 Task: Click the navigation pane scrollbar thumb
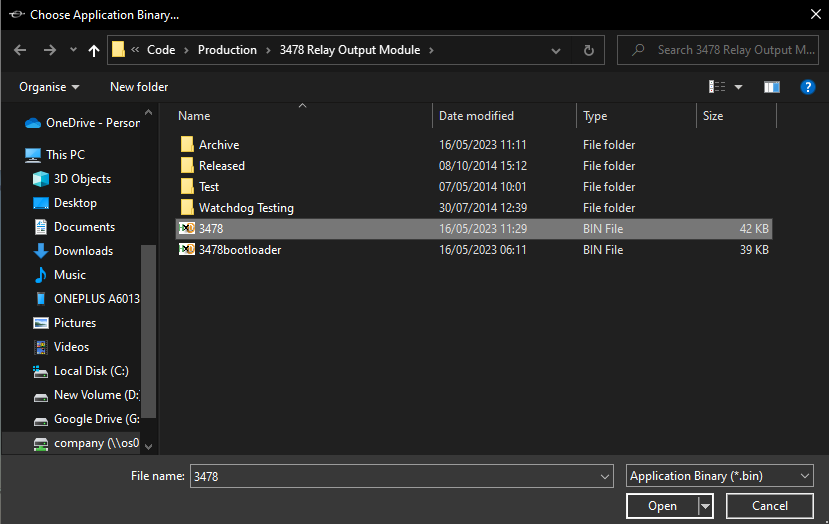click(149, 332)
